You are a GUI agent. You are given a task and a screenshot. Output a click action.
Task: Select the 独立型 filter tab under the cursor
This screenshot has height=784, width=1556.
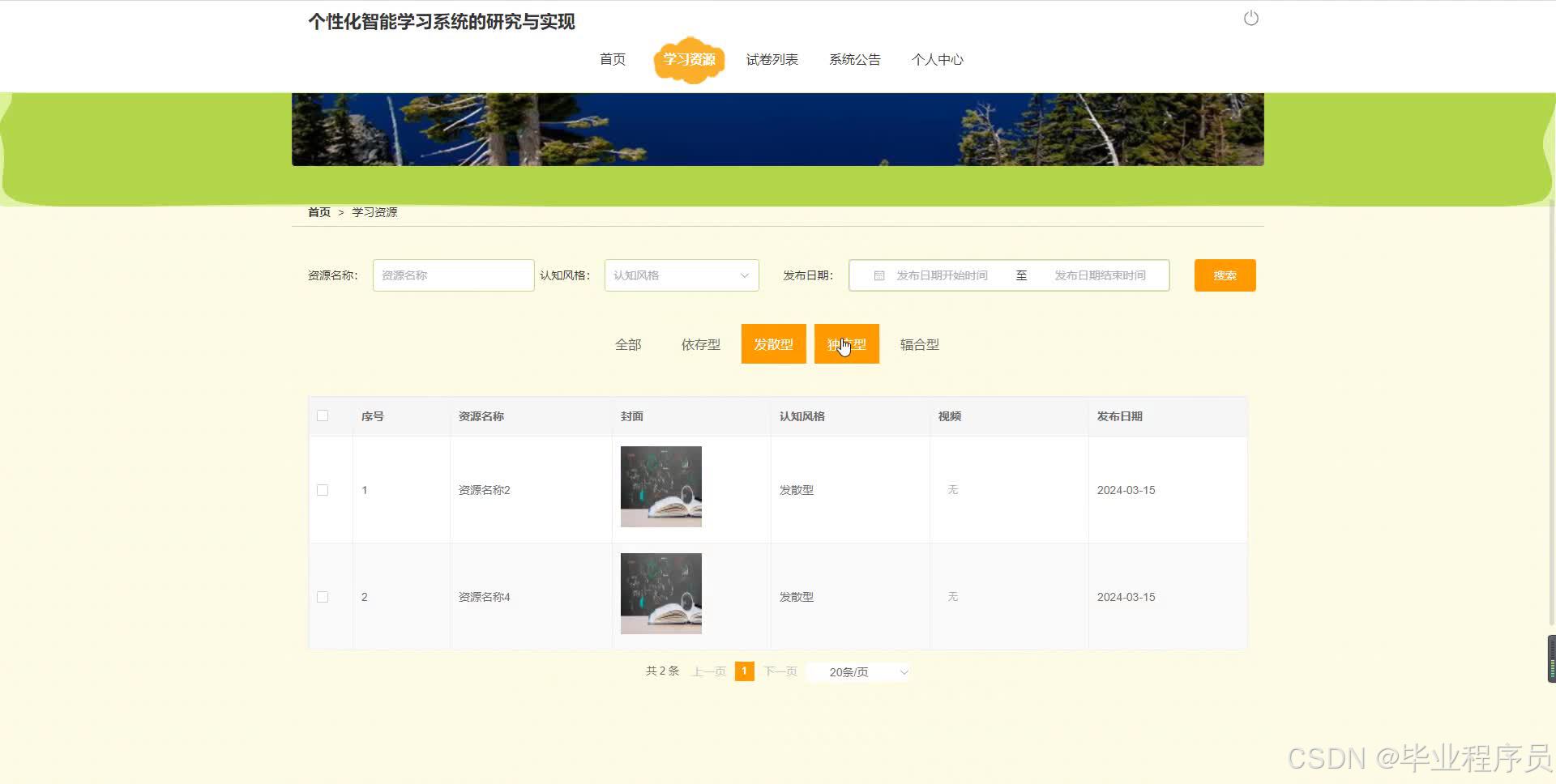847,344
